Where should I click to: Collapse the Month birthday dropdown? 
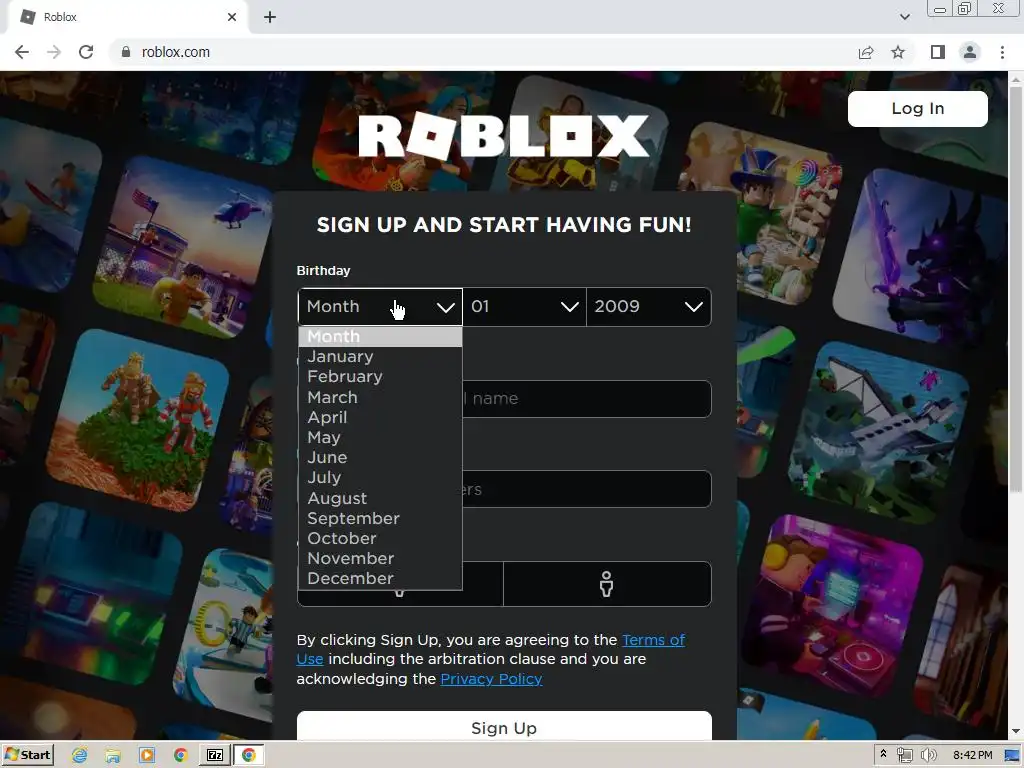pos(380,306)
